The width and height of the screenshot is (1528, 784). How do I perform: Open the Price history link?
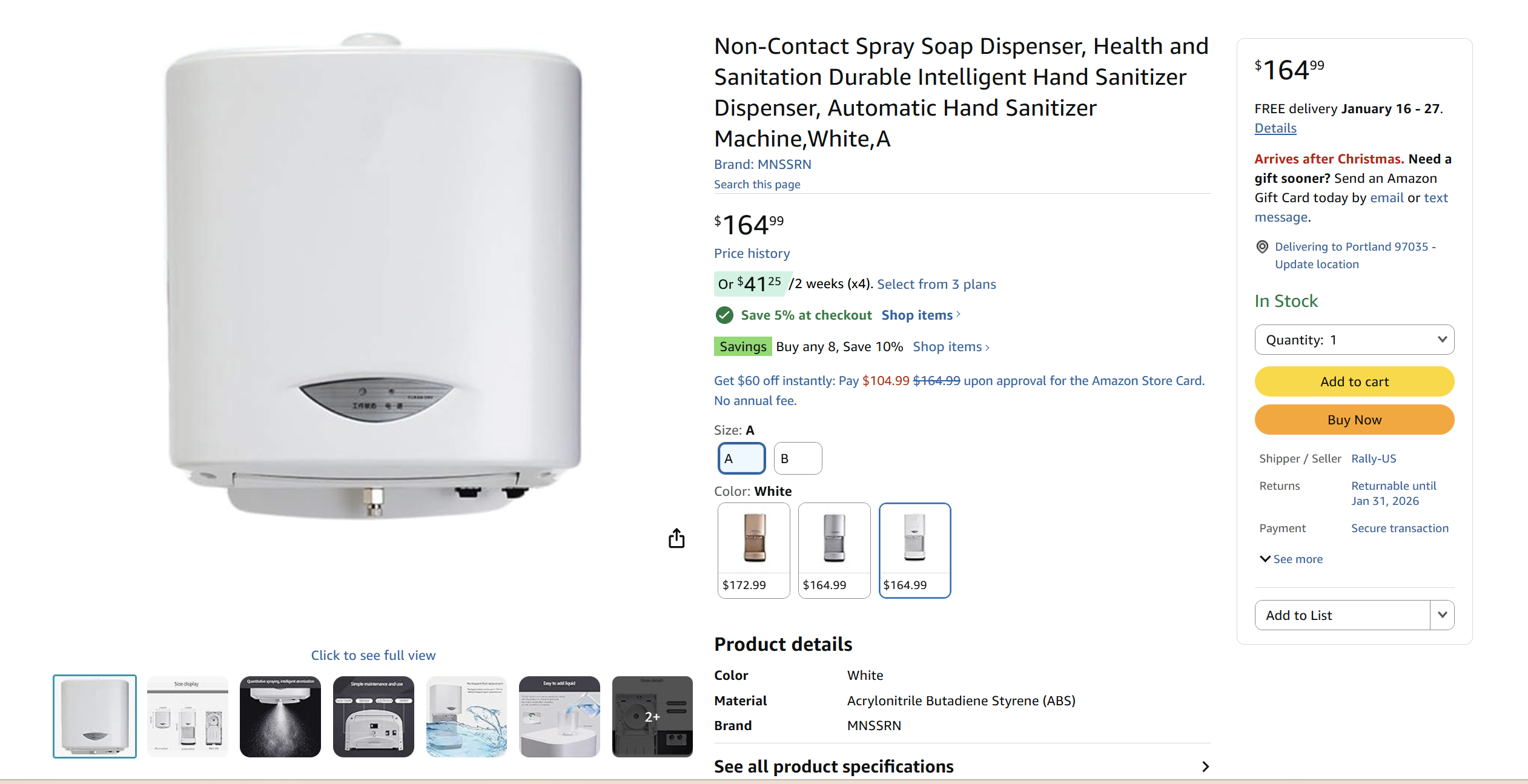752,253
